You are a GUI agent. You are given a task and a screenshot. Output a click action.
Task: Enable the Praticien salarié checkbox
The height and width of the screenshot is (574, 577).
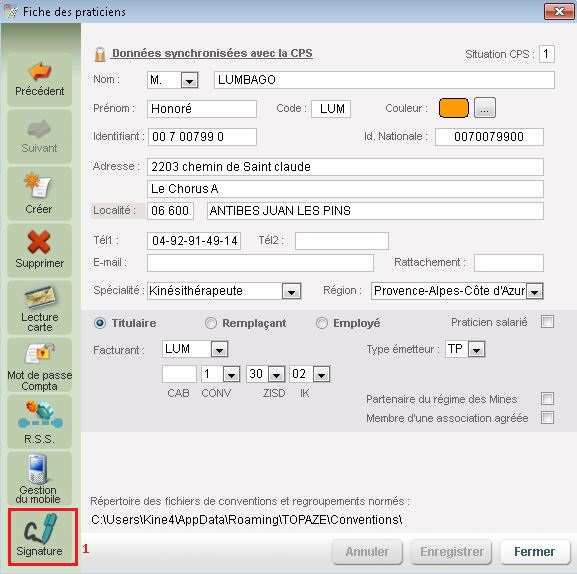(547, 322)
